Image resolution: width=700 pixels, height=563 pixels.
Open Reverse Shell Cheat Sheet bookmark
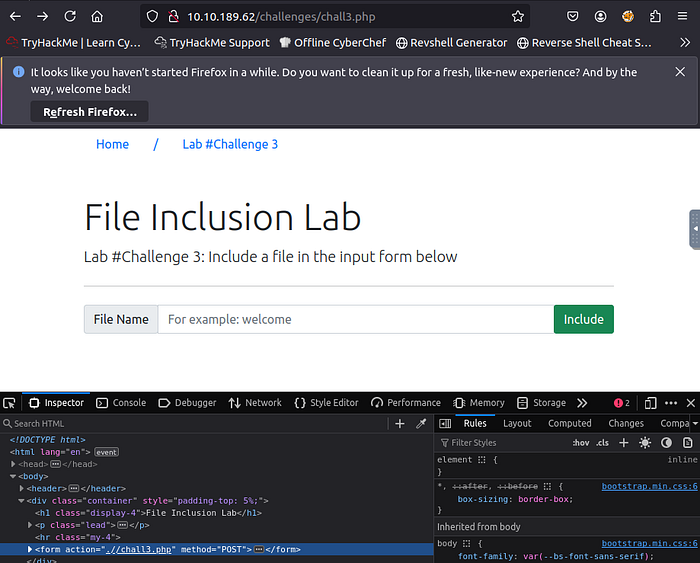pyautogui.click(x=584, y=42)
